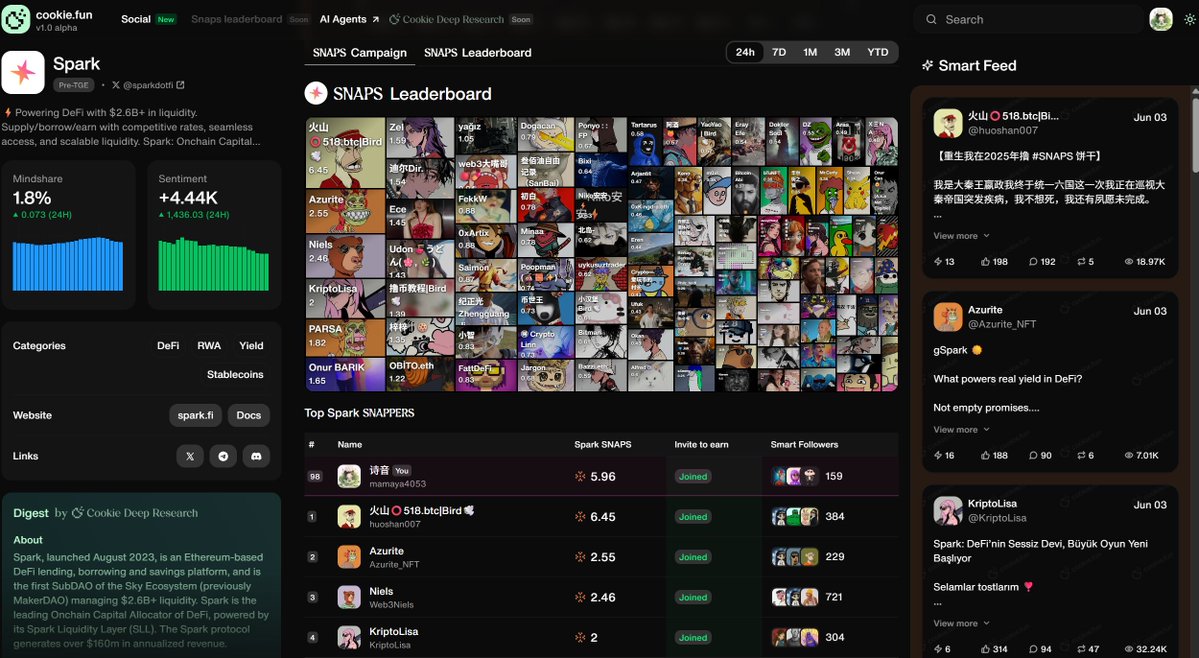Open the Discord link icon
The image size is (1199, 658).
click(256, 456)
